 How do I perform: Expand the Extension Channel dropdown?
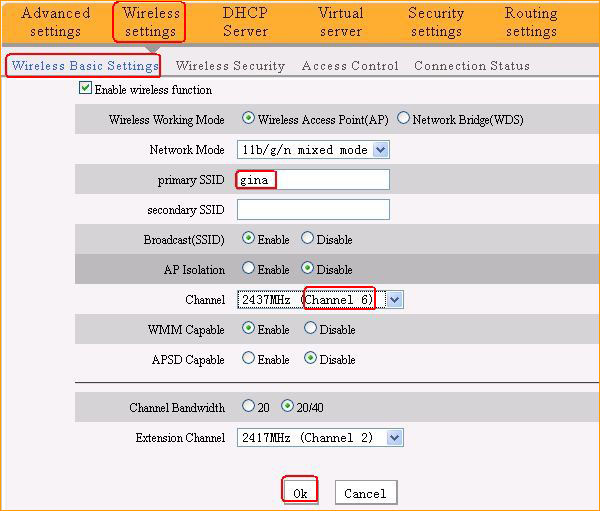(x=395, y=437)
